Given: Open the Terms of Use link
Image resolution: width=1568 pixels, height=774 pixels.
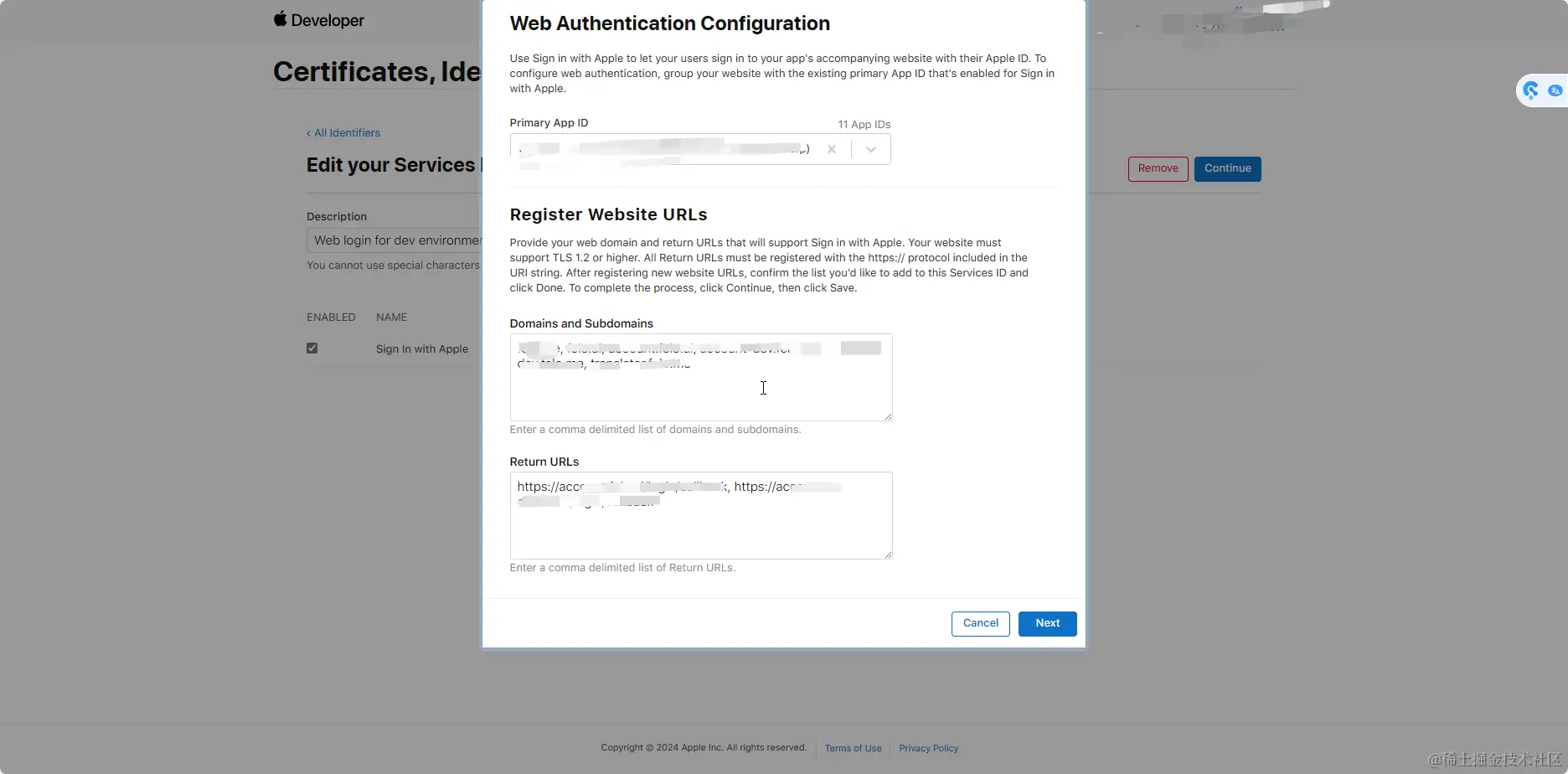Looking at the screenshot, I should 853,748.
